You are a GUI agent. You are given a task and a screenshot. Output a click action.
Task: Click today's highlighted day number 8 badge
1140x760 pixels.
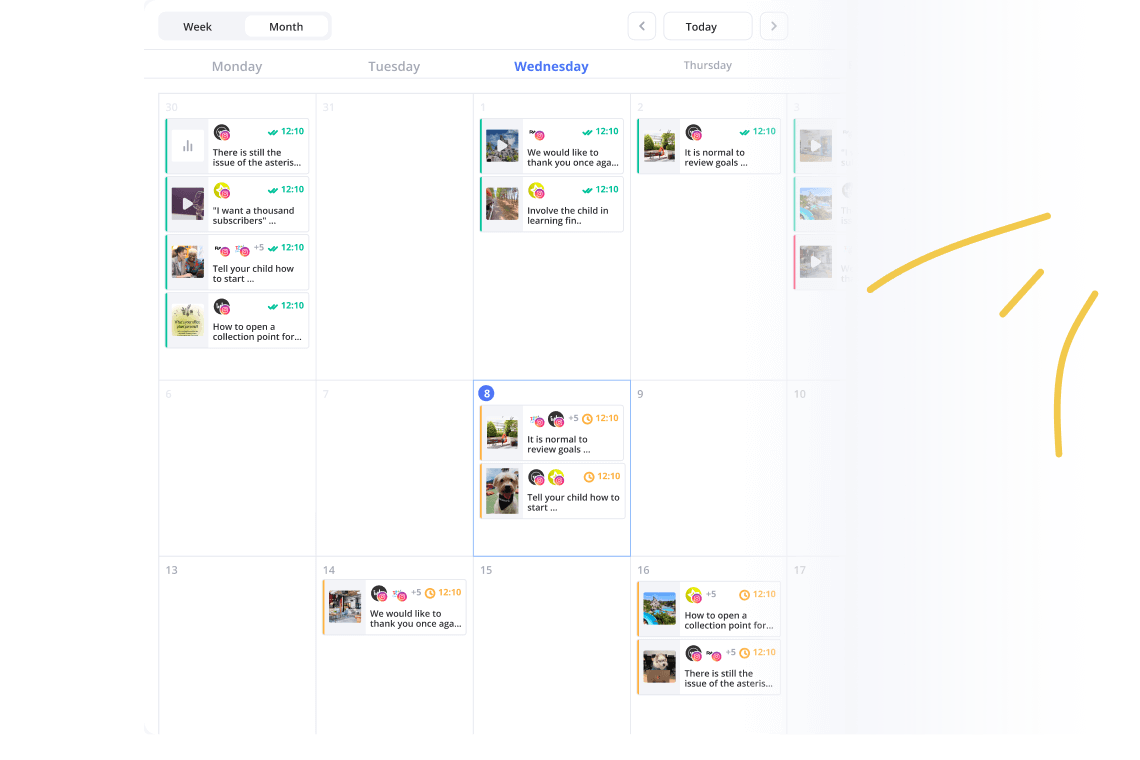coord(486,393)
